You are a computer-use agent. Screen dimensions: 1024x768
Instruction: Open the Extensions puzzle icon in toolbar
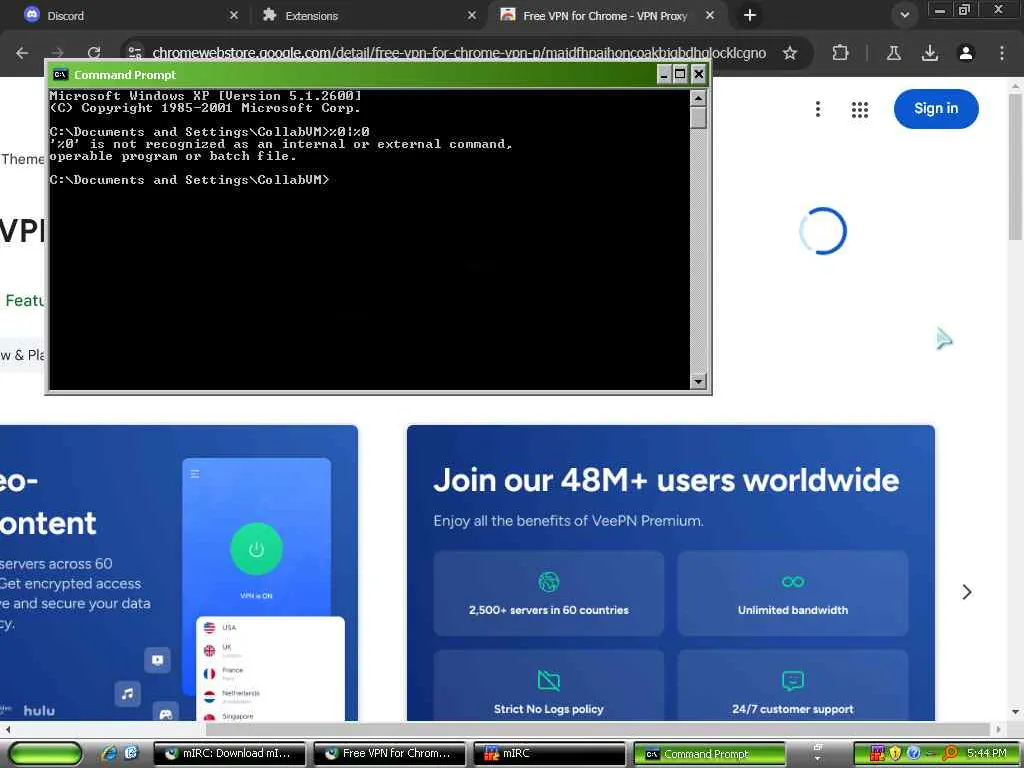pyautogui.click(x=840, y=53)
